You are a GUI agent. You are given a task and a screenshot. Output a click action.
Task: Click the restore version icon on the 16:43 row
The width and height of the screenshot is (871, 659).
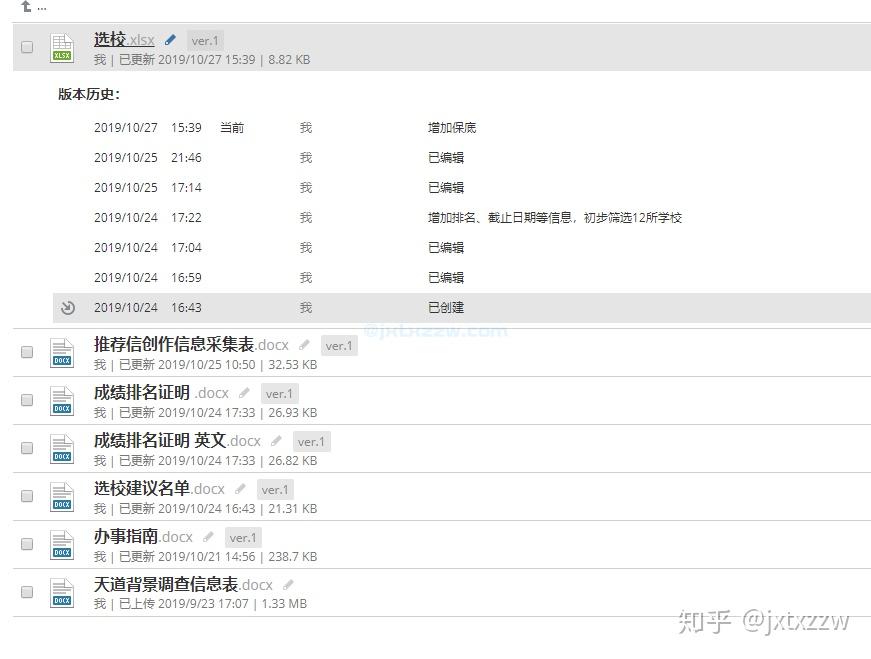68,307
